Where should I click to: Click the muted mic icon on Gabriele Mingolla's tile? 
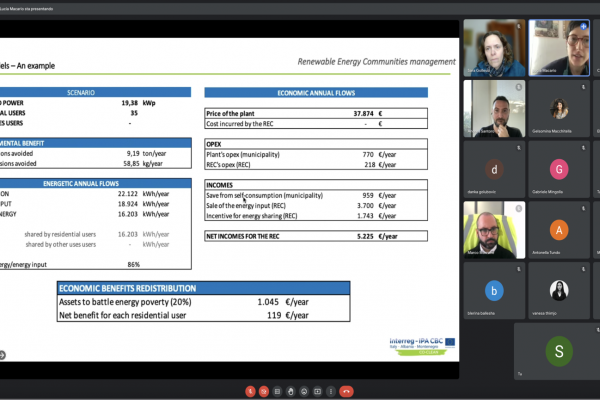(583, 148)
